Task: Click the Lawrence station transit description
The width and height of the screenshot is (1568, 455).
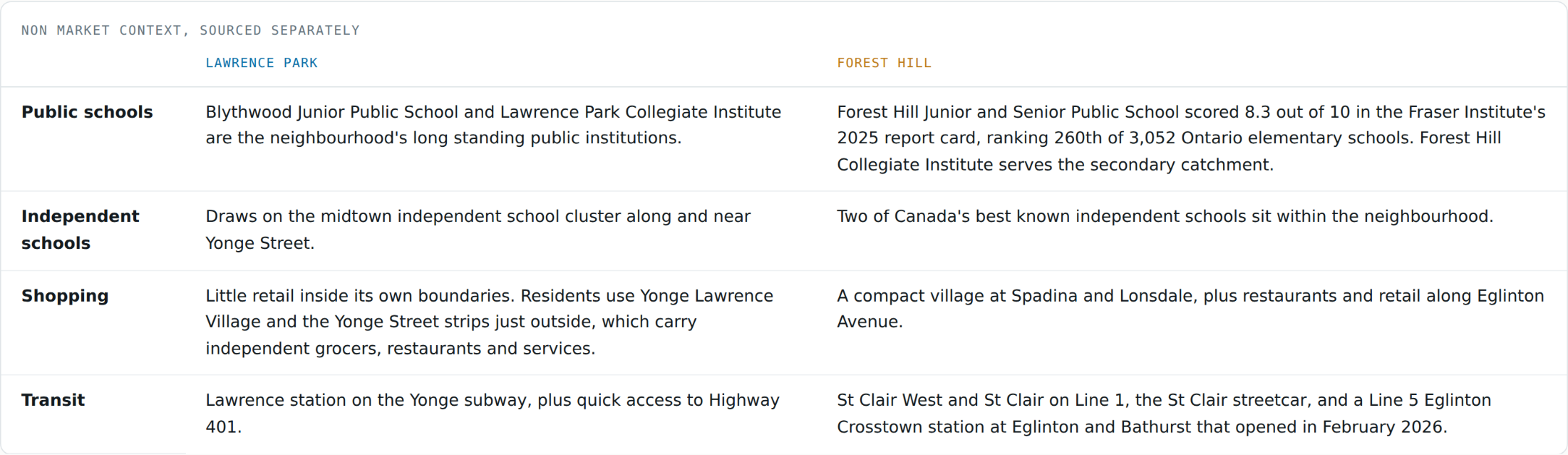Action: click(x=492, y=414)
